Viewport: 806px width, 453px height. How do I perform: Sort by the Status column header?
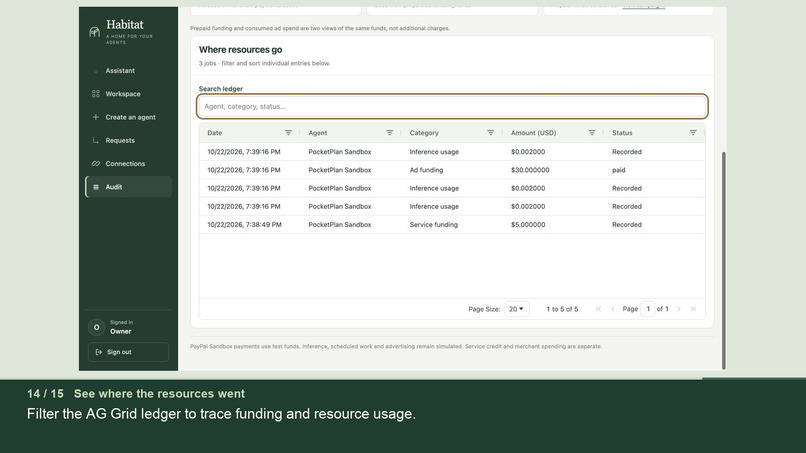click(622, 133)
